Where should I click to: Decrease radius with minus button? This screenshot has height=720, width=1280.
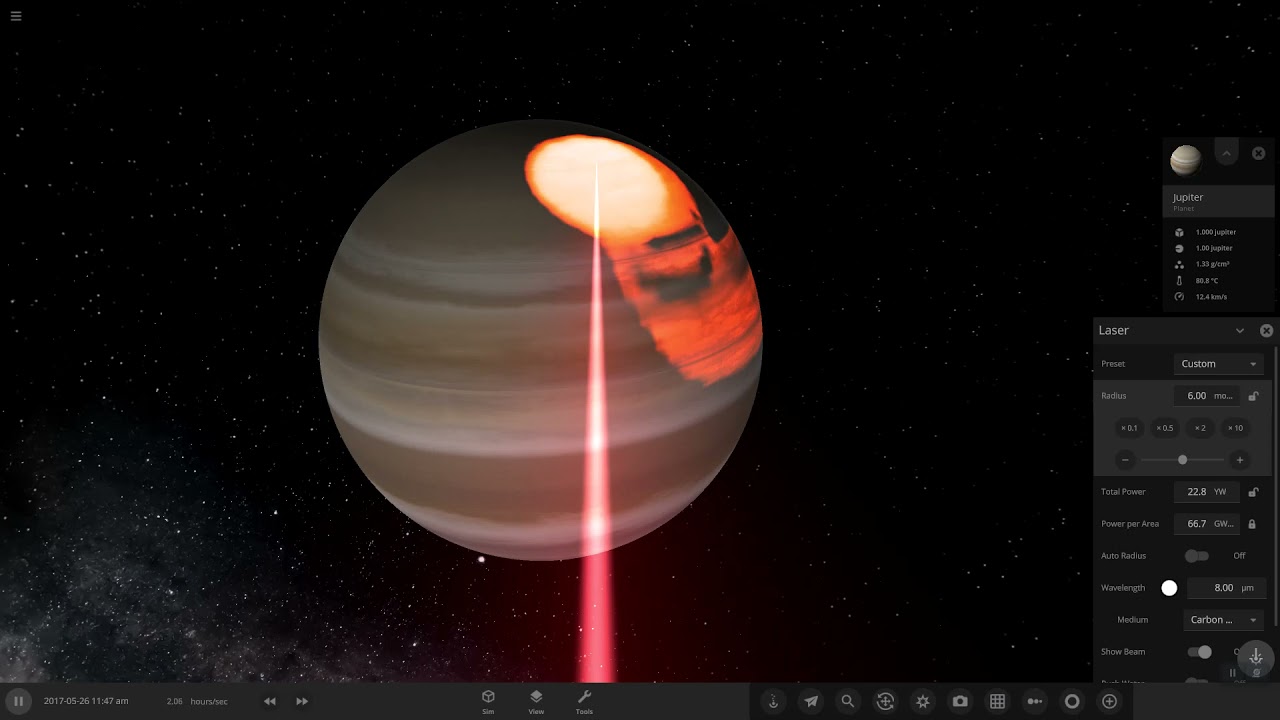(1126, 460)
